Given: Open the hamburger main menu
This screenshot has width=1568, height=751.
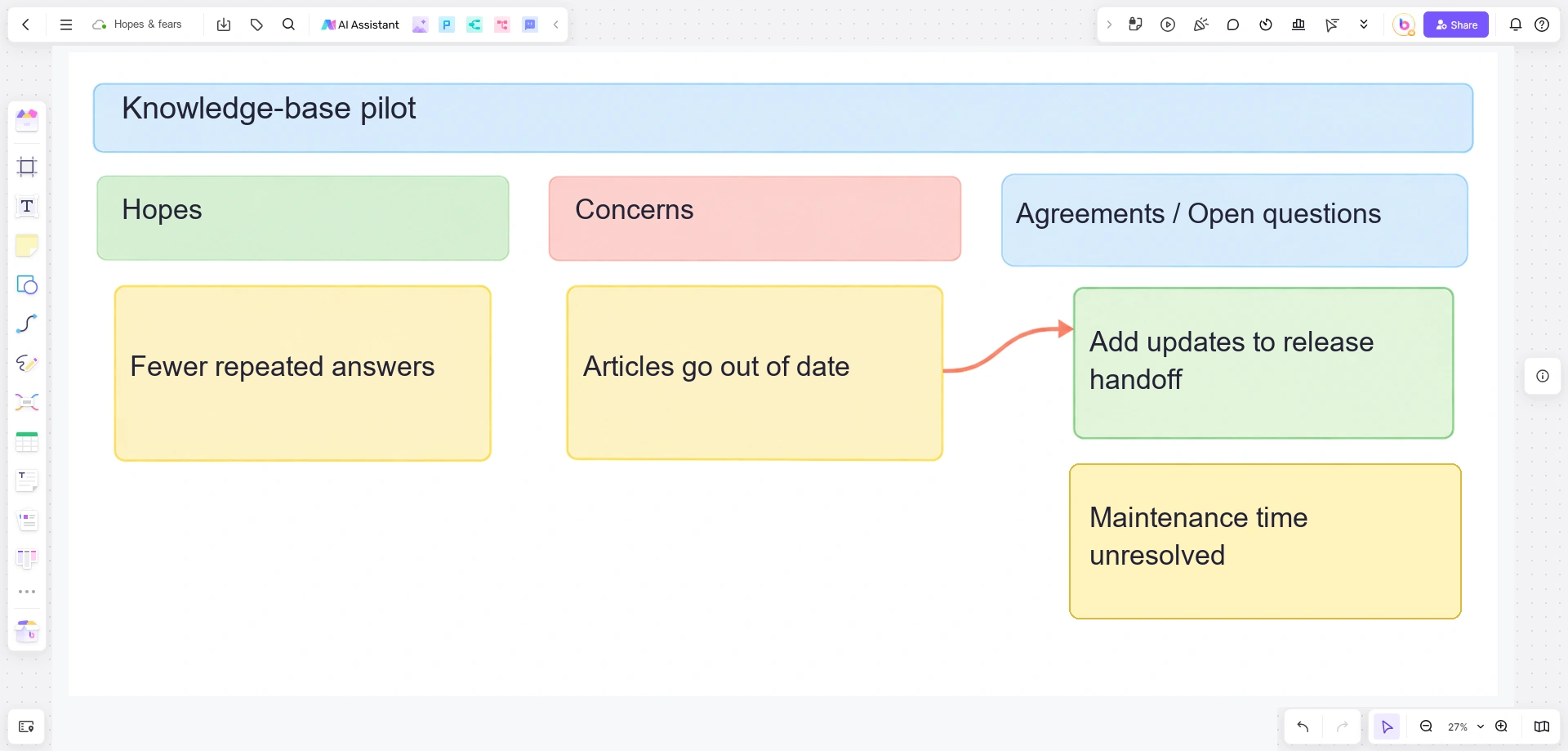Looking at the screenshot, I should [x=66, y=25].
